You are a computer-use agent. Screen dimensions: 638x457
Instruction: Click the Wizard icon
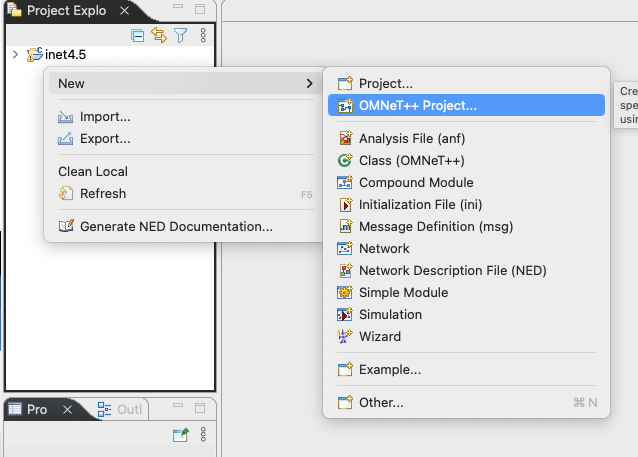point(345,336)
